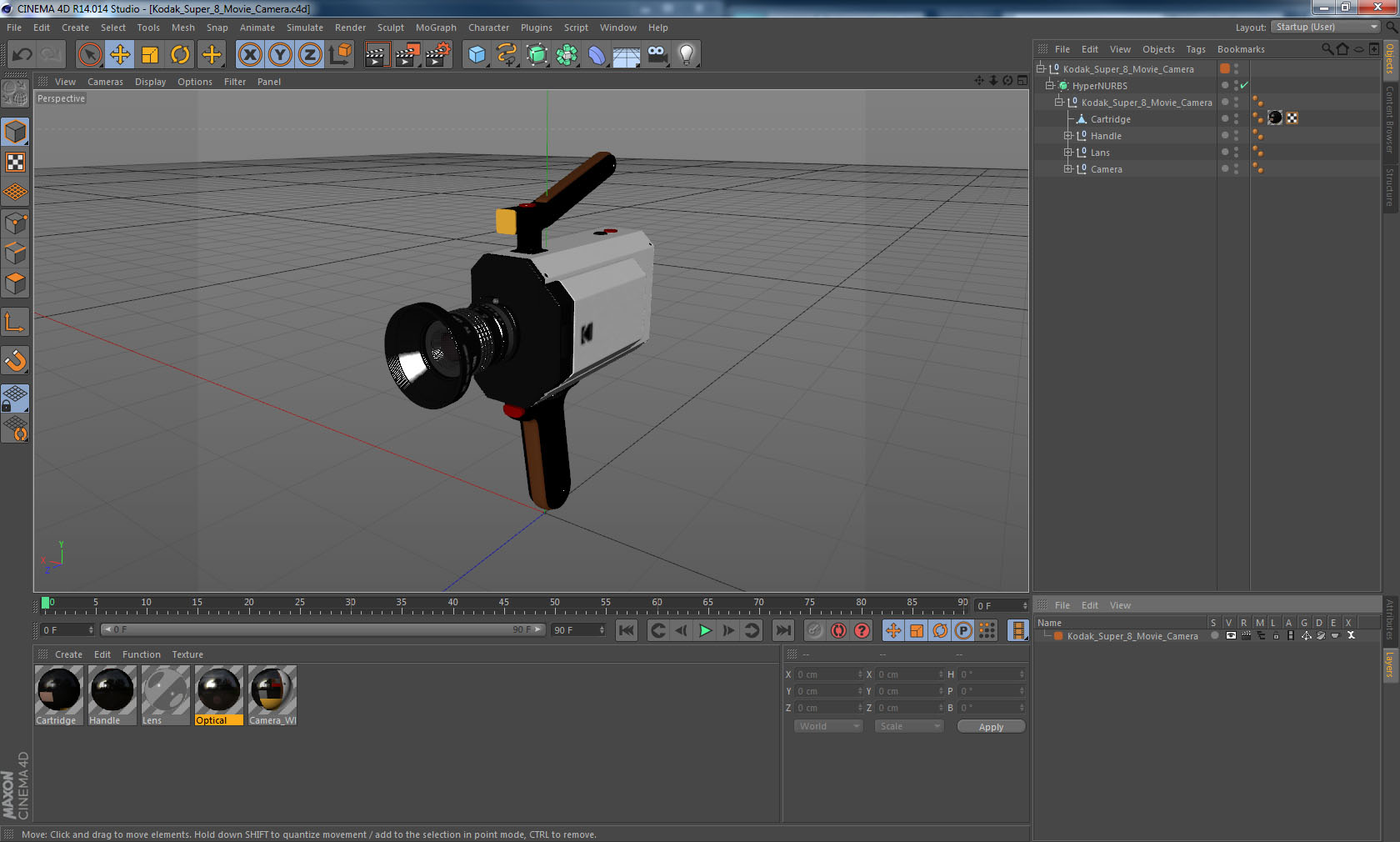The image size is (1400, 842).
Task: Add a camera object
Action: tap(657, 55)
